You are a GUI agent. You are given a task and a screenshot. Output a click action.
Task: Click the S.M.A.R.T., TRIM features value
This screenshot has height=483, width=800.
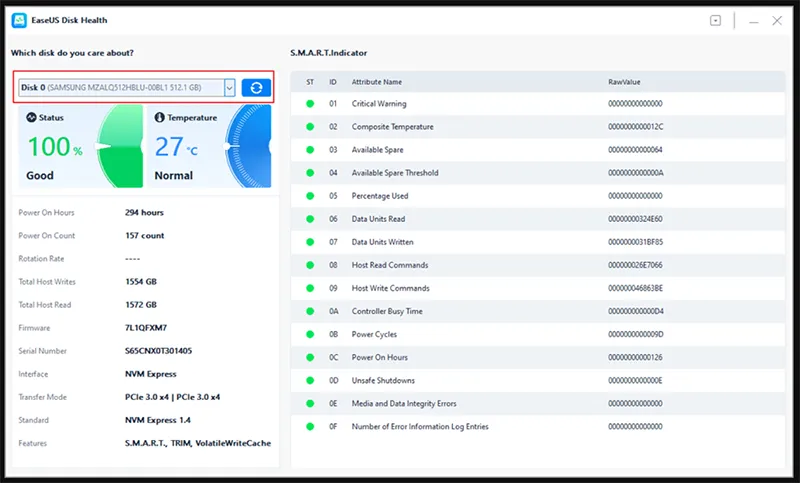pos(198,443)
